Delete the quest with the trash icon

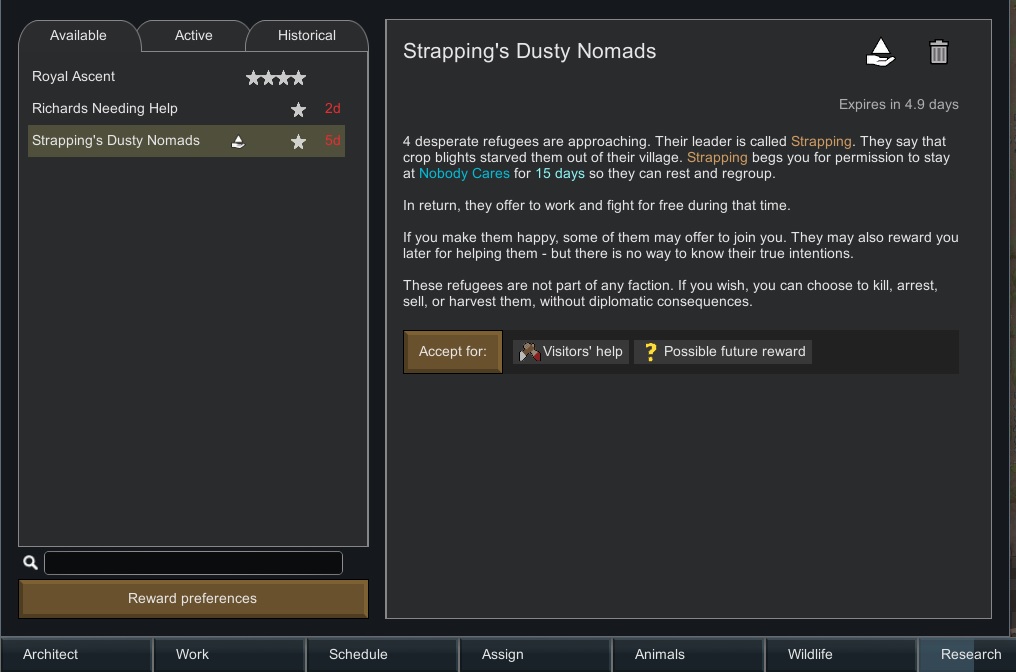click(x=938, y=52)
